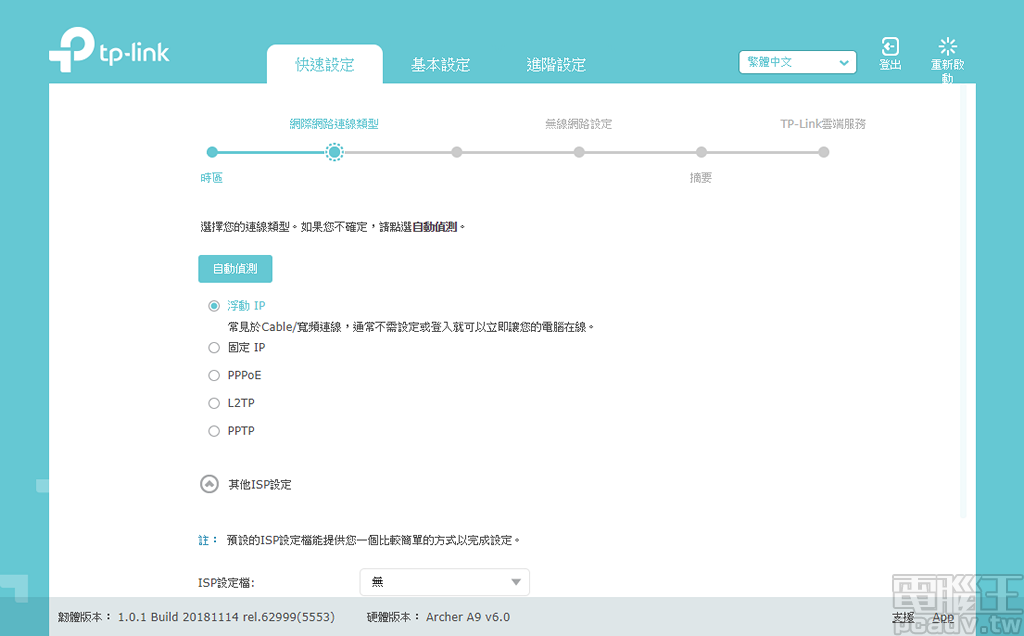Click the circular arrow icon beside 其他ISP設定
This screenshot has height=636, width=1024.
(x=209, y=484)
